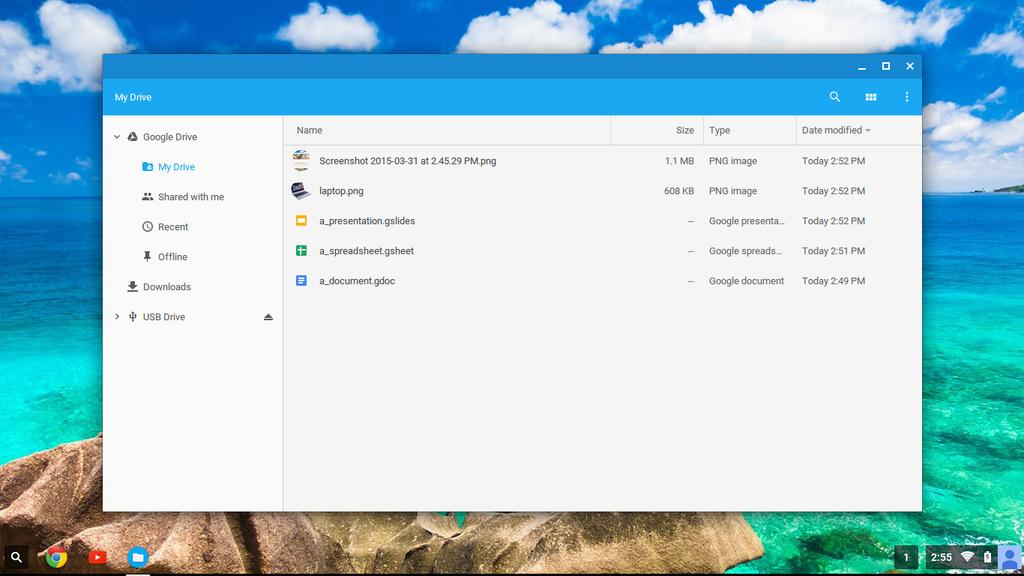Click the user avatar in tray
Image resolution: width=1024 pixels, height=576 pixels.
[1009, 557]
